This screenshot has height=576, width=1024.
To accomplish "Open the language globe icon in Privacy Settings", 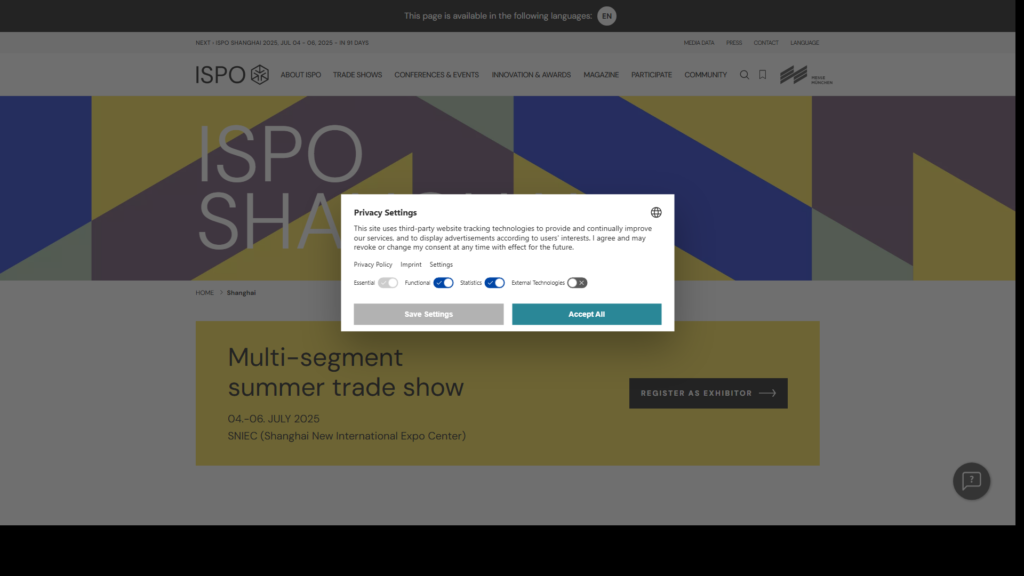I will 656,212.
